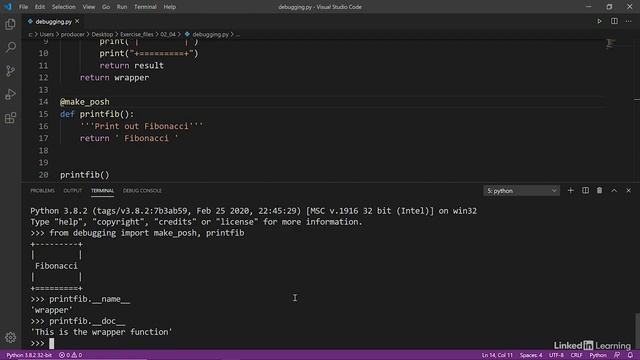The image size is (640, 360).
Task: Select Python 3.8.2 32-bit interpreter in status bar
Action: pyautogui.click(x=29, y=355)
